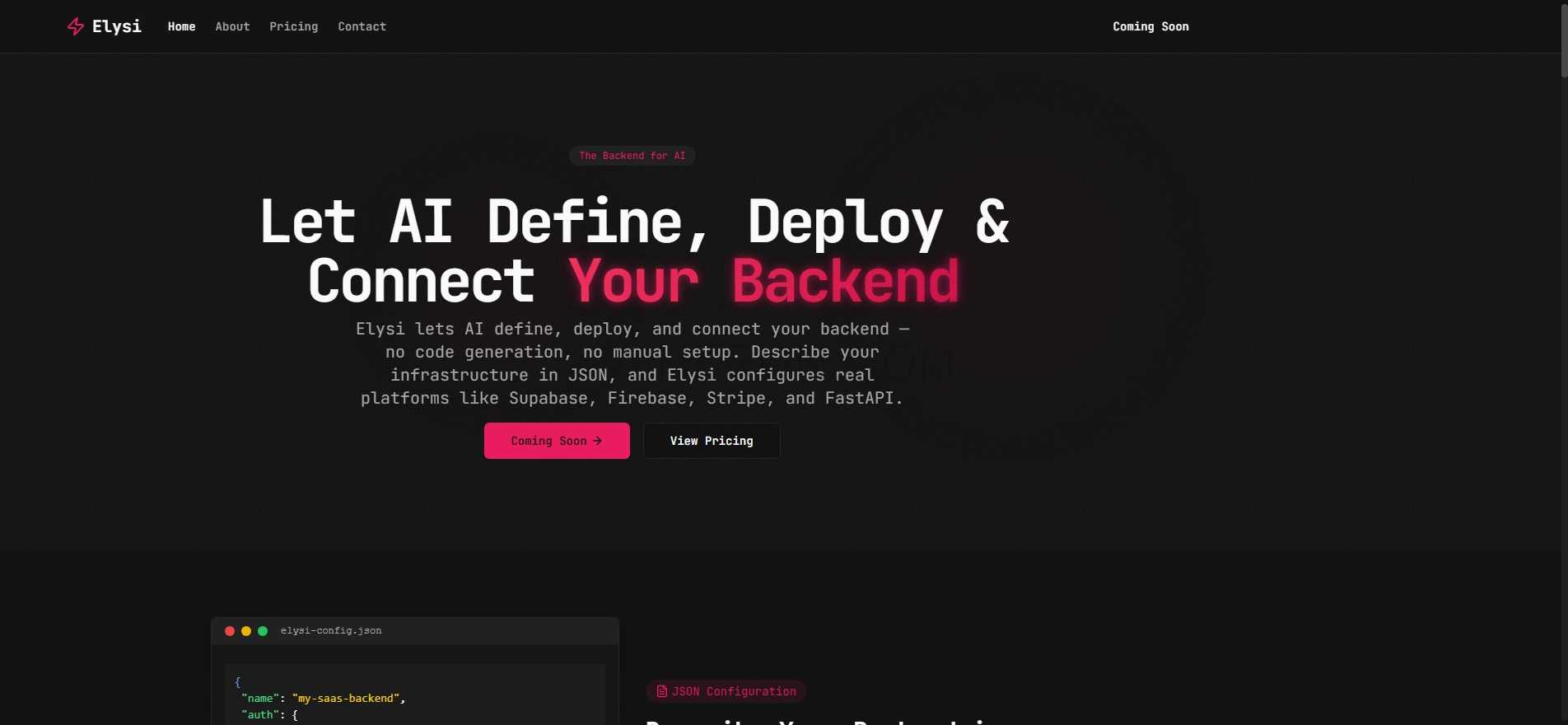Click the JSON Configuration badge
Image resolution: width=1568 pixels, height=725 pixels.
726,691
